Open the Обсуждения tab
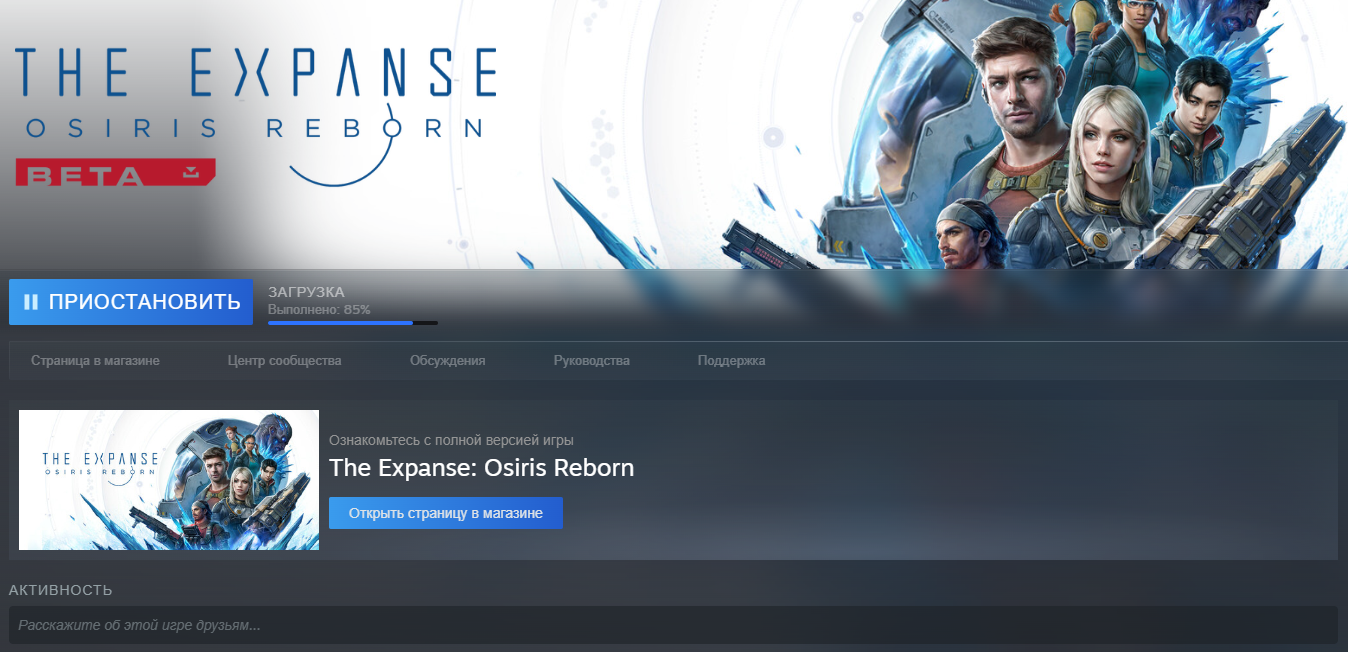The height and width of the screenshot is (652, 1348). [447, 361]
